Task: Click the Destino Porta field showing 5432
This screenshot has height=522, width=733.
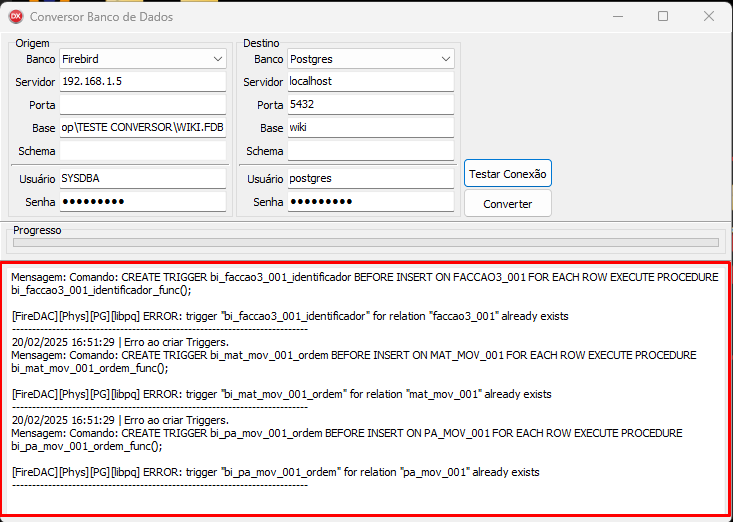Action: 371,104
